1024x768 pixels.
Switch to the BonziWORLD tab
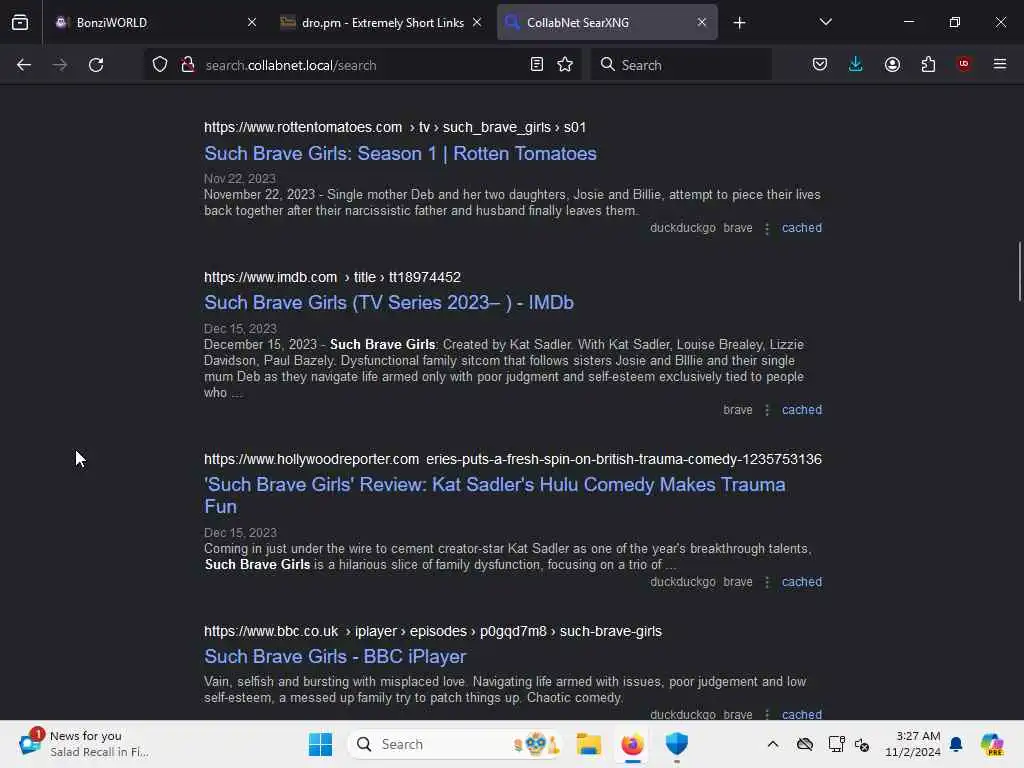click(x=155, y=22)
